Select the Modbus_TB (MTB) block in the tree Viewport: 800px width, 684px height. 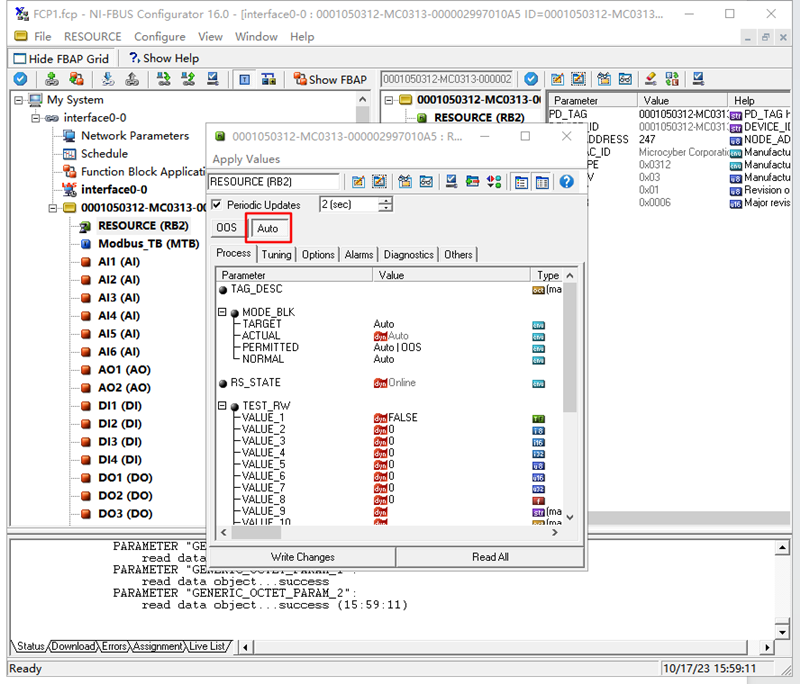(148, 243)
